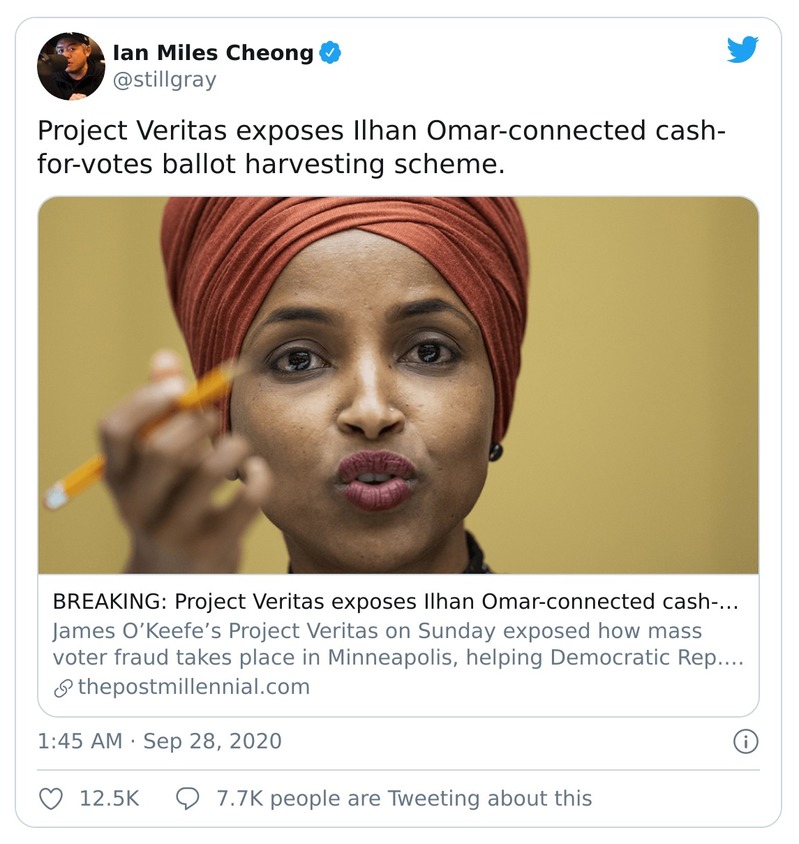Click the Sep 28, 2020 date
This screenshot has width=799, height=844.
click(212, 741)
